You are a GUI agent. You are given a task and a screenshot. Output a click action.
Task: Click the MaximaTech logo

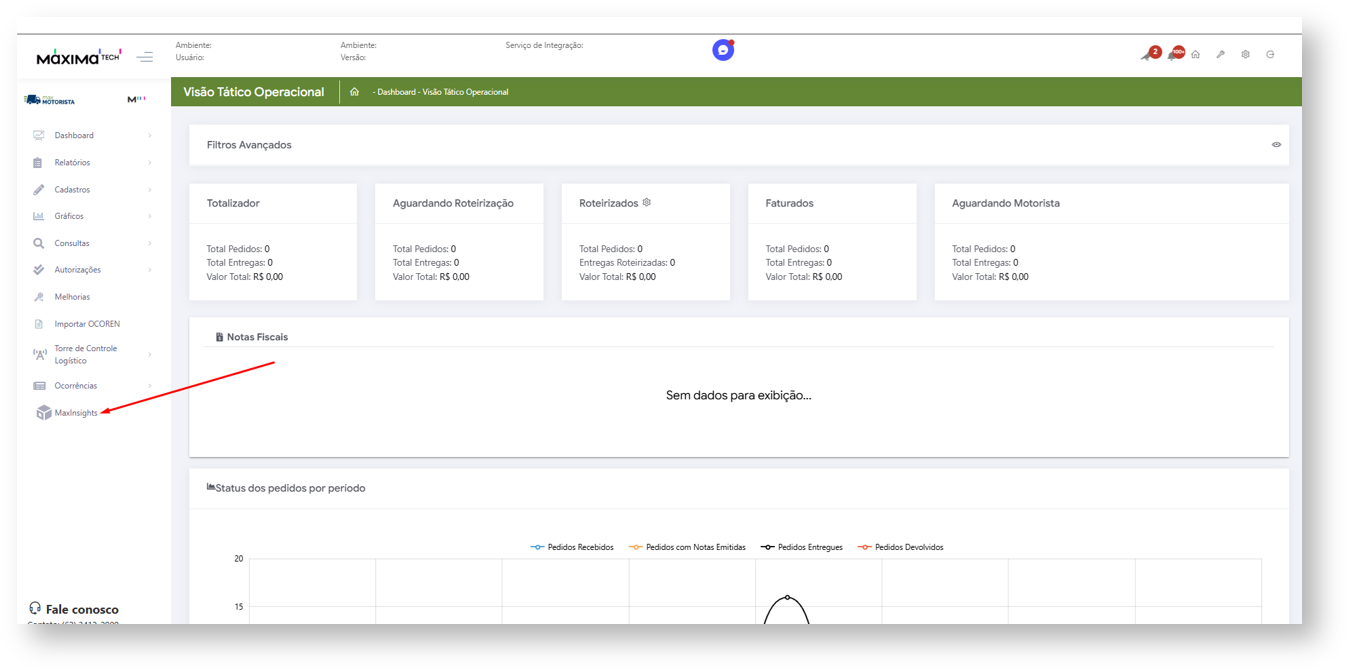coord(79,56)
